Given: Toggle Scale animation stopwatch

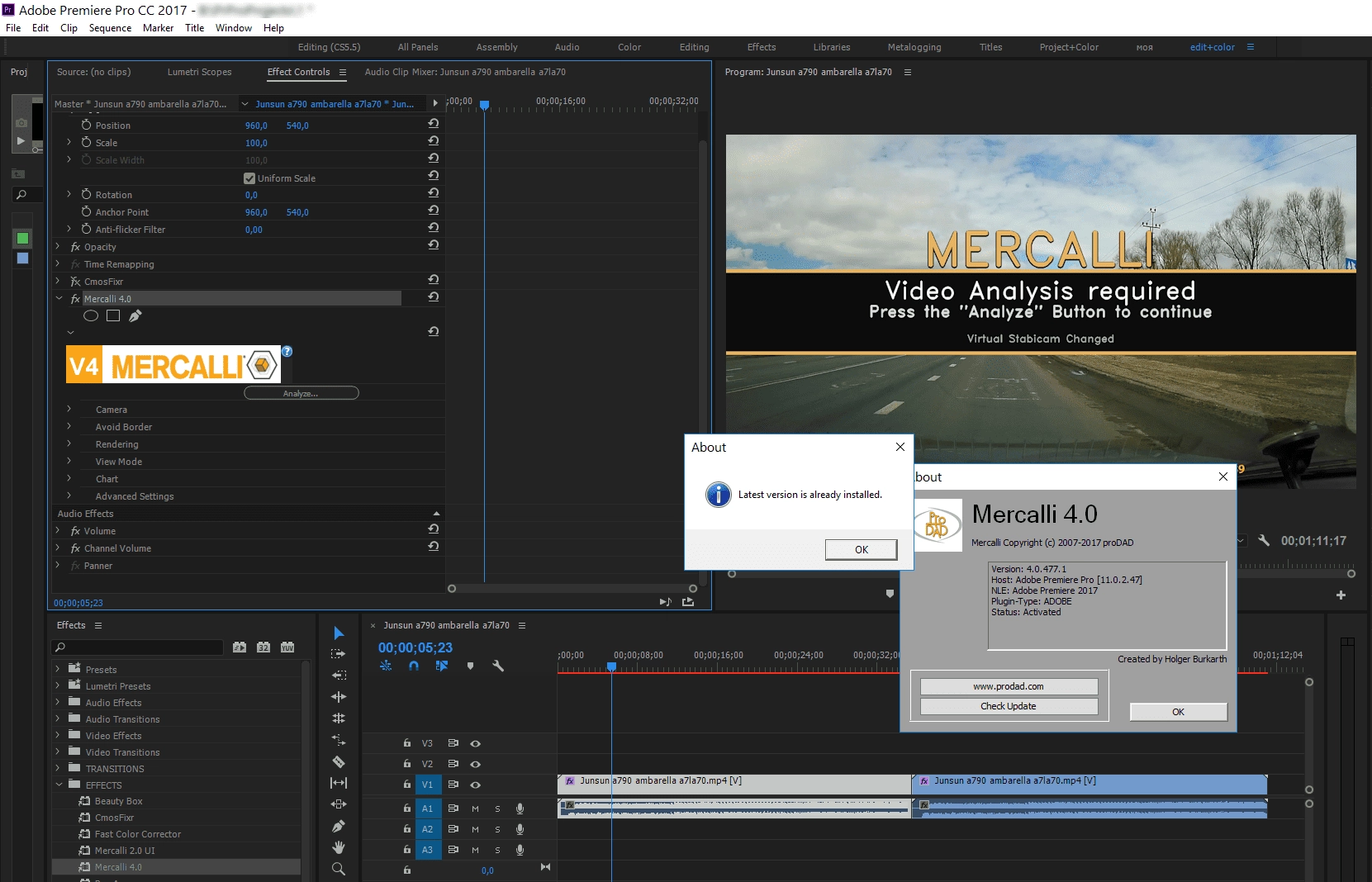Looking at the screenshot, I should pos(86,142).
